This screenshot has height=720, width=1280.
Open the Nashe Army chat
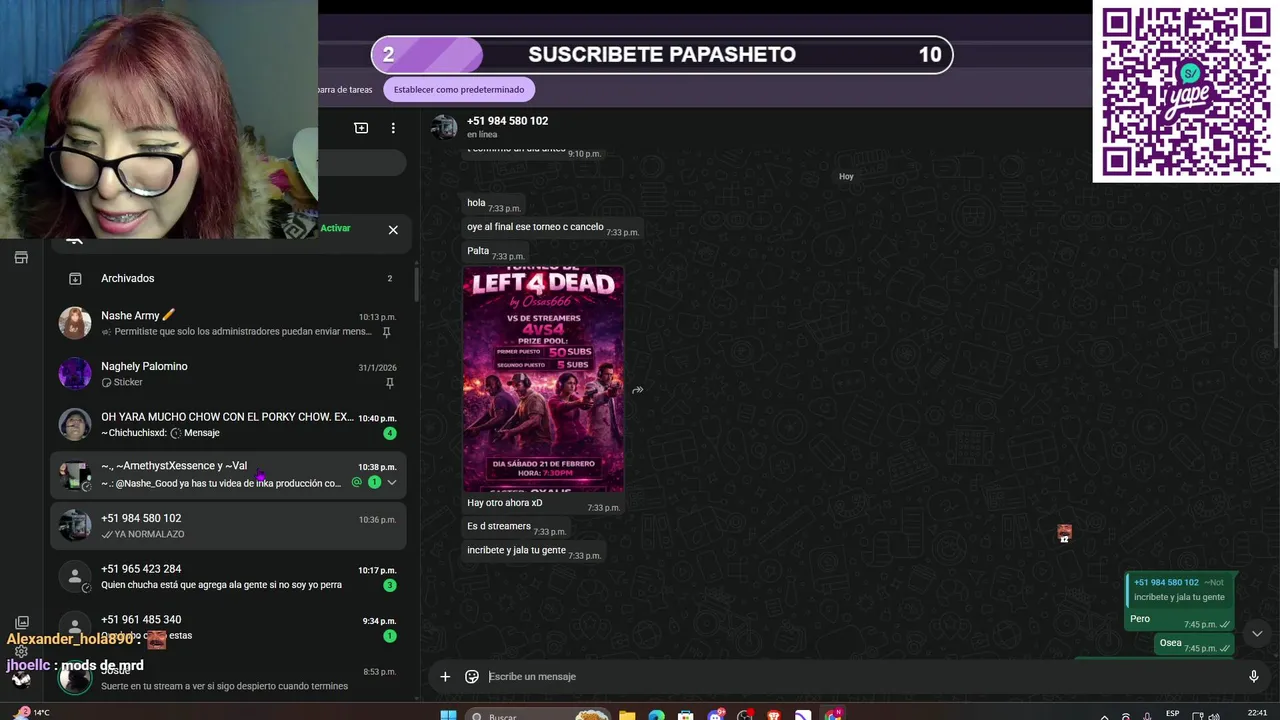click(230, 323)
